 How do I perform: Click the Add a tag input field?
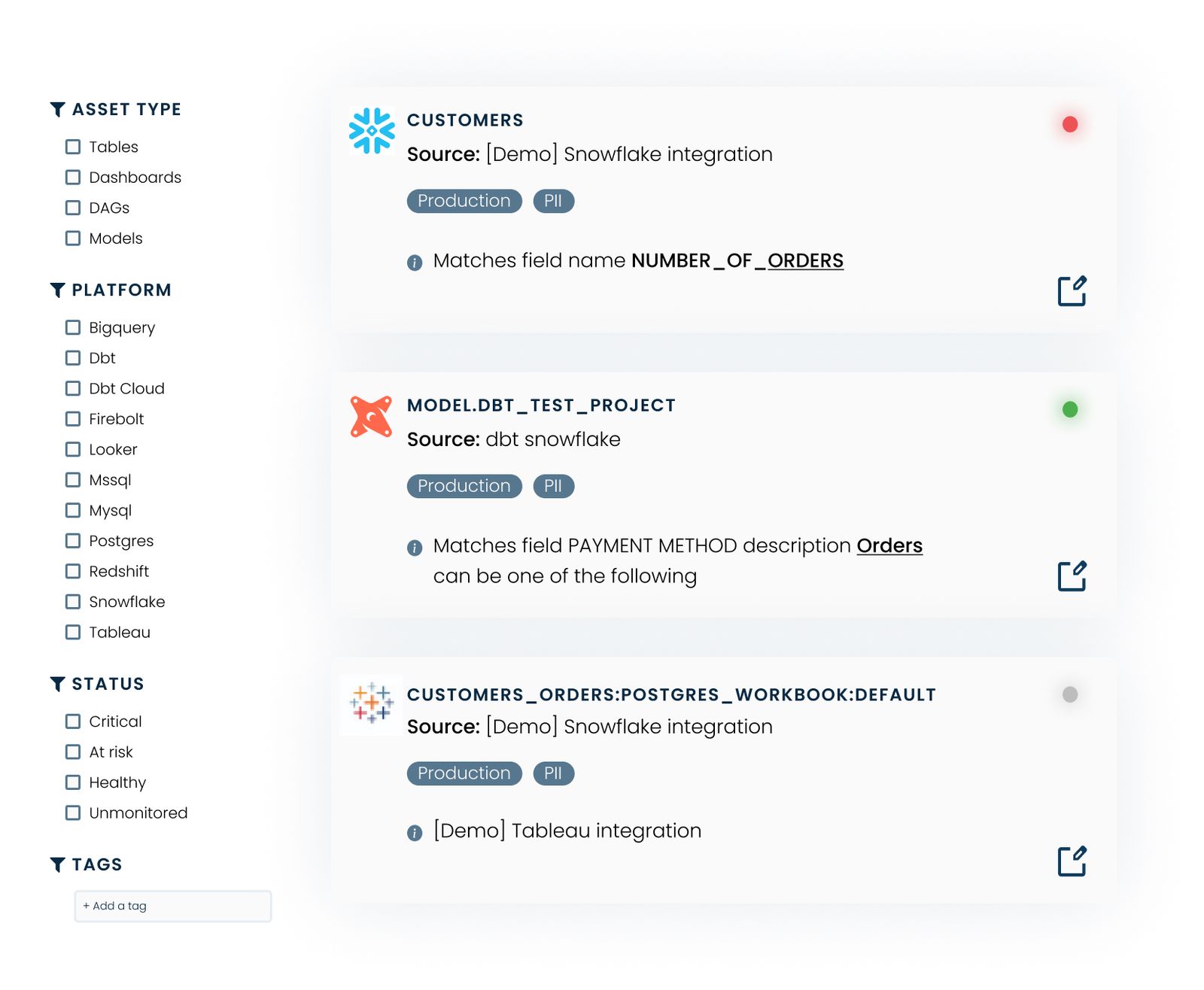(x=172, y=906)
